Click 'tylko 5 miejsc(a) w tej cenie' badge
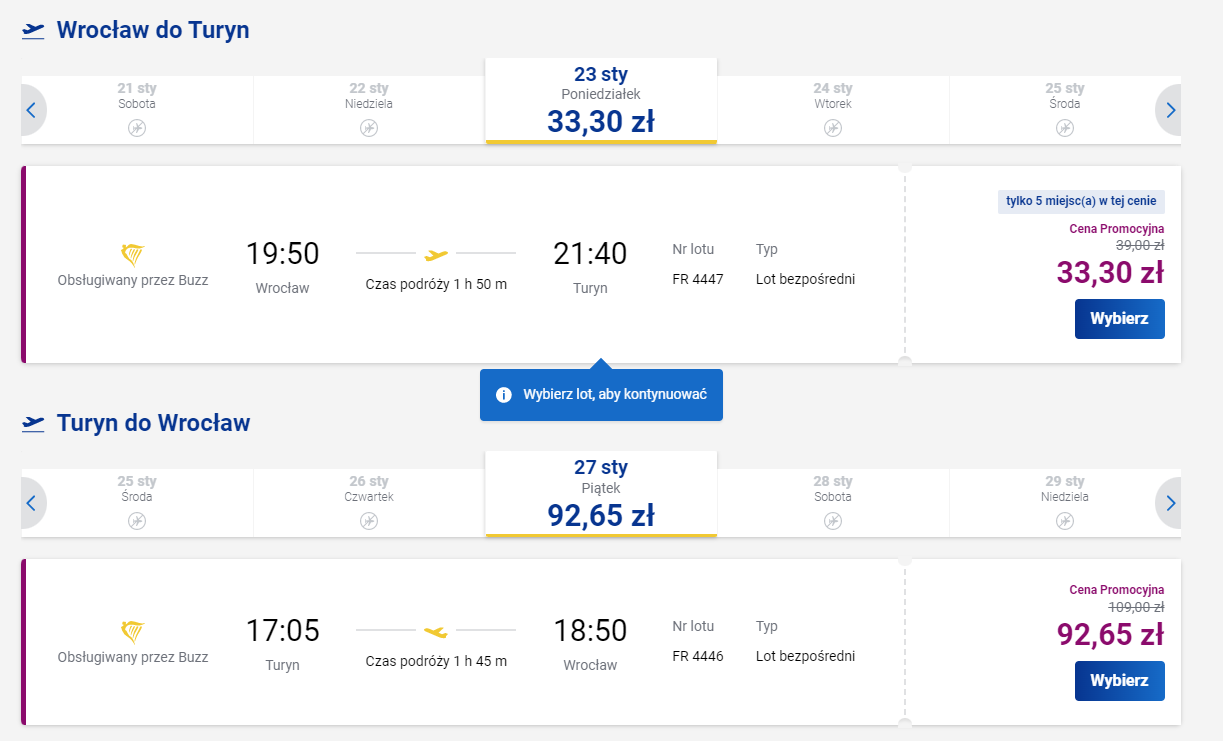This screenshot has height=741, width=1223. [x=1081, y=201]
